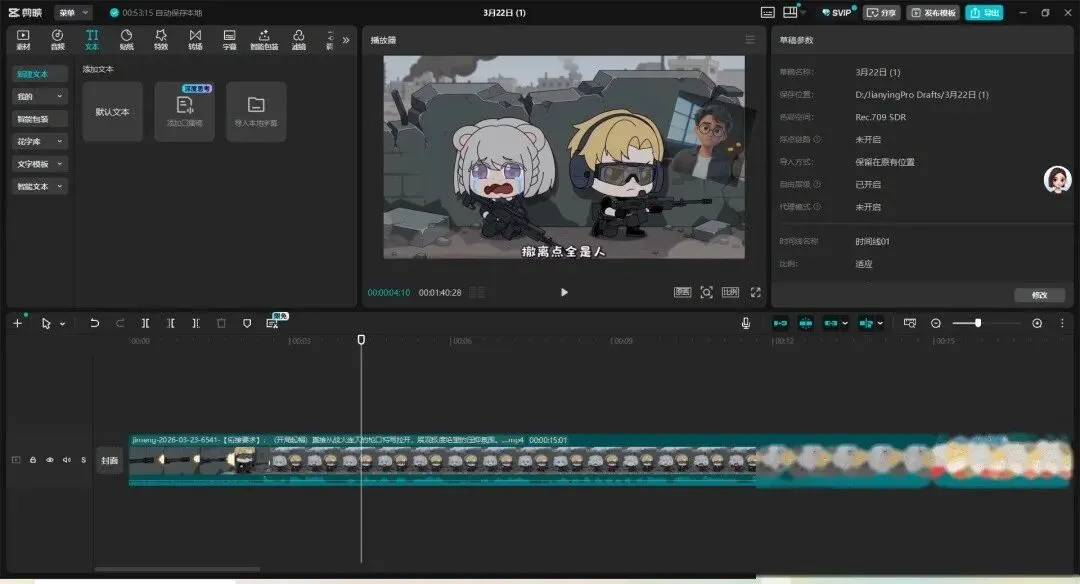This screenshot has width=1080, height=584.
Task: Toggle main track magnet
Action: click(780, 323)
